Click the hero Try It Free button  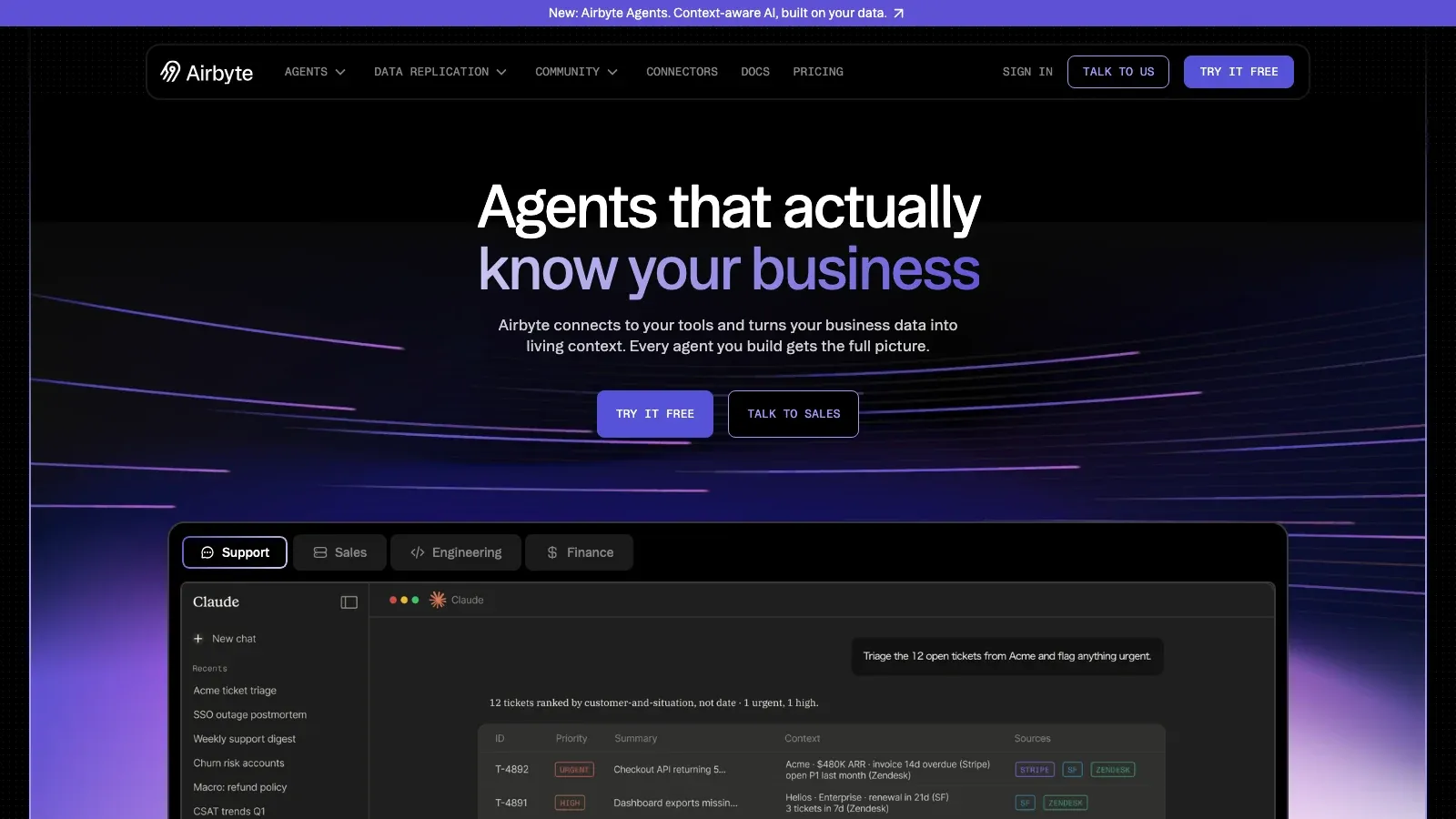tap(655, 414)
